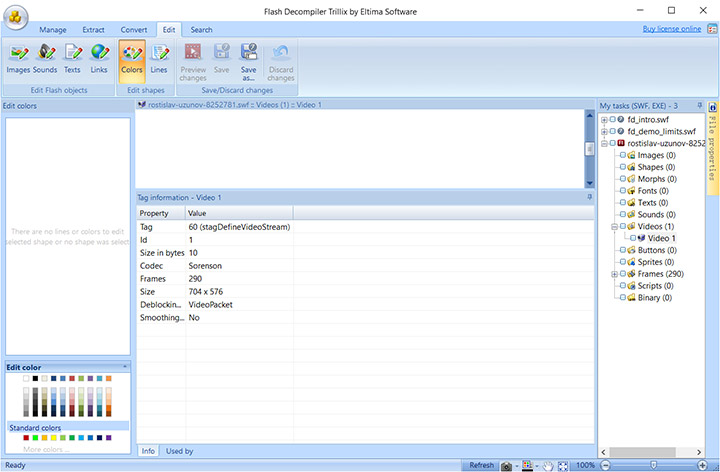
Task: Open the Lines shape editing tool
Action: tap(159, 57)
